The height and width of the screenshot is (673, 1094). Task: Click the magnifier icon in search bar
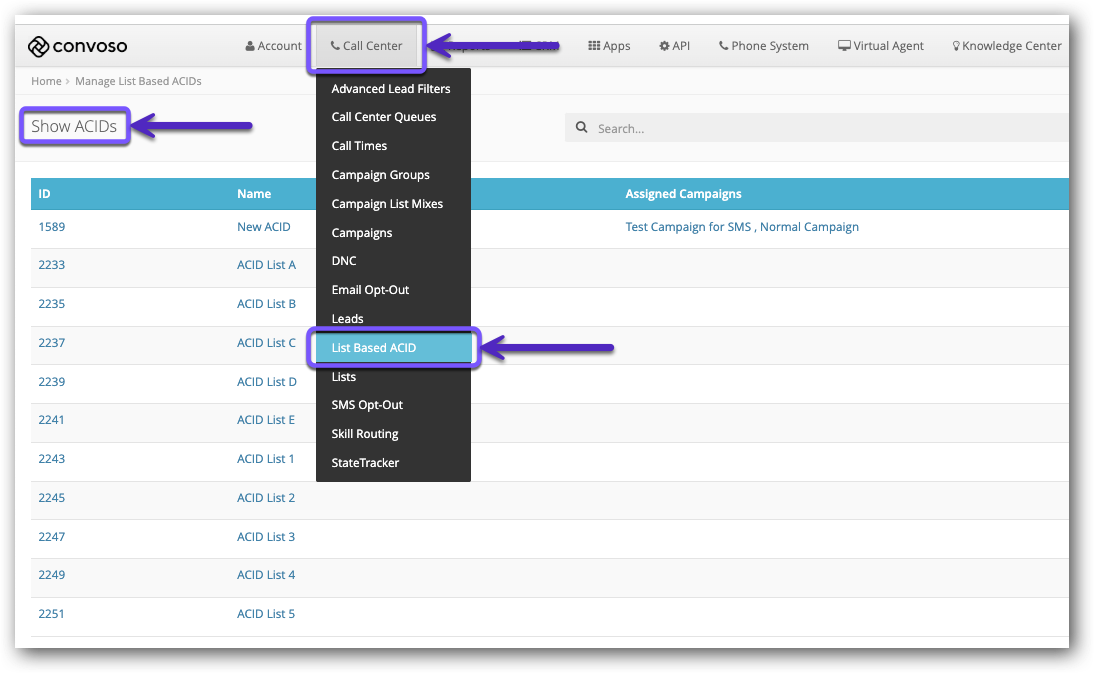pyautogui.click(x=582, y=128)
